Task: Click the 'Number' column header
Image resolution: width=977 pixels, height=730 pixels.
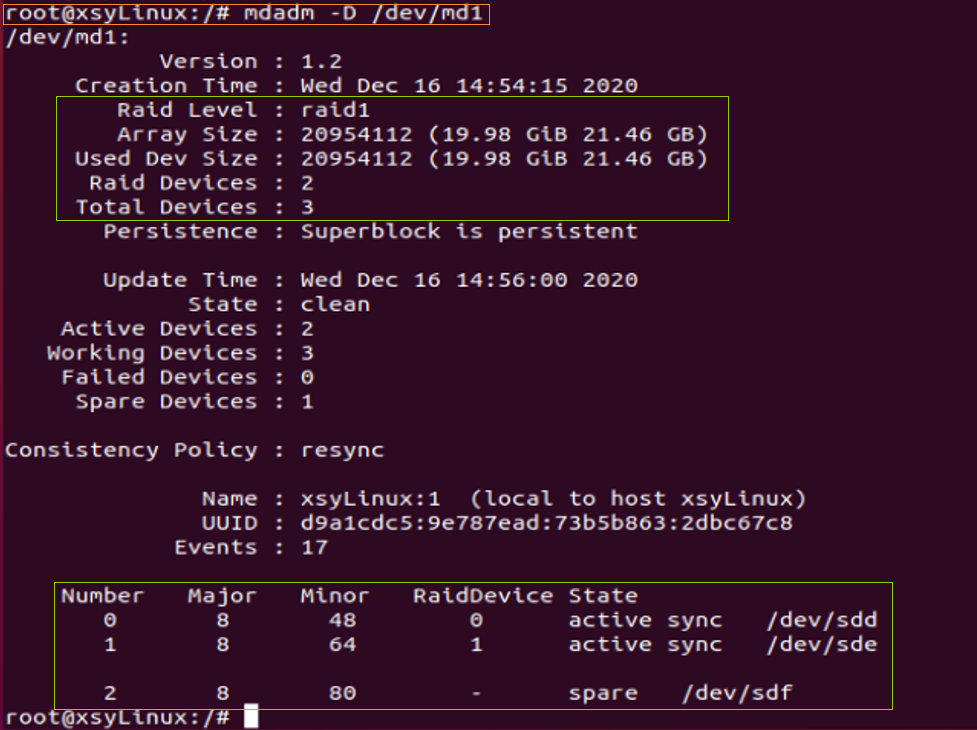Action: pyautogui.click(x=103, y=596)
